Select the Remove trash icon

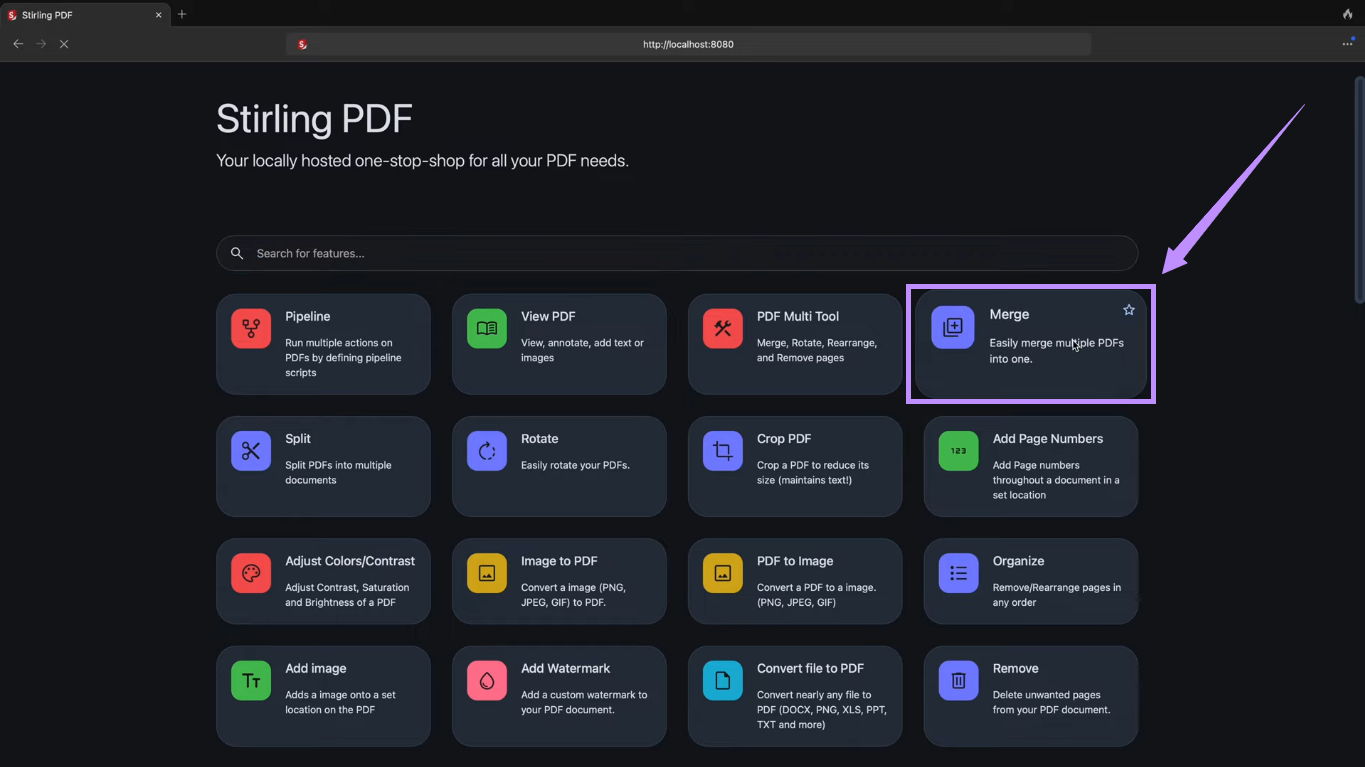pyautogui.click(x=958, y=680)
